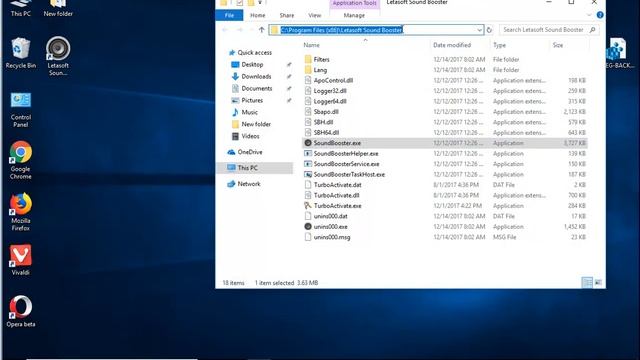Switch to the Details view layout icon
The image size is (640, 360).
click(x=587, y=282)
